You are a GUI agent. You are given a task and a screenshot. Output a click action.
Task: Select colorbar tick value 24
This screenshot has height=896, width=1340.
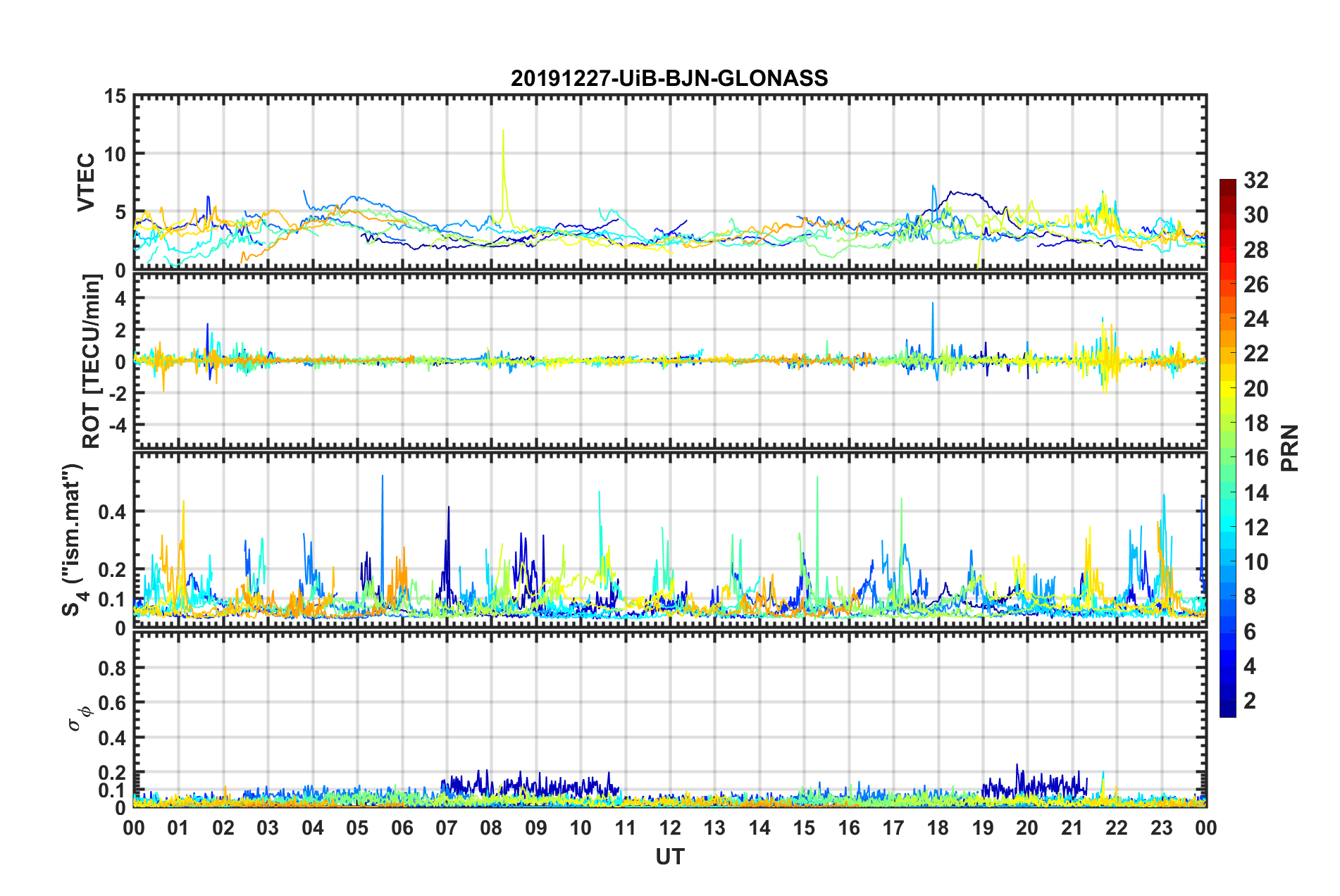(1255, 319)
